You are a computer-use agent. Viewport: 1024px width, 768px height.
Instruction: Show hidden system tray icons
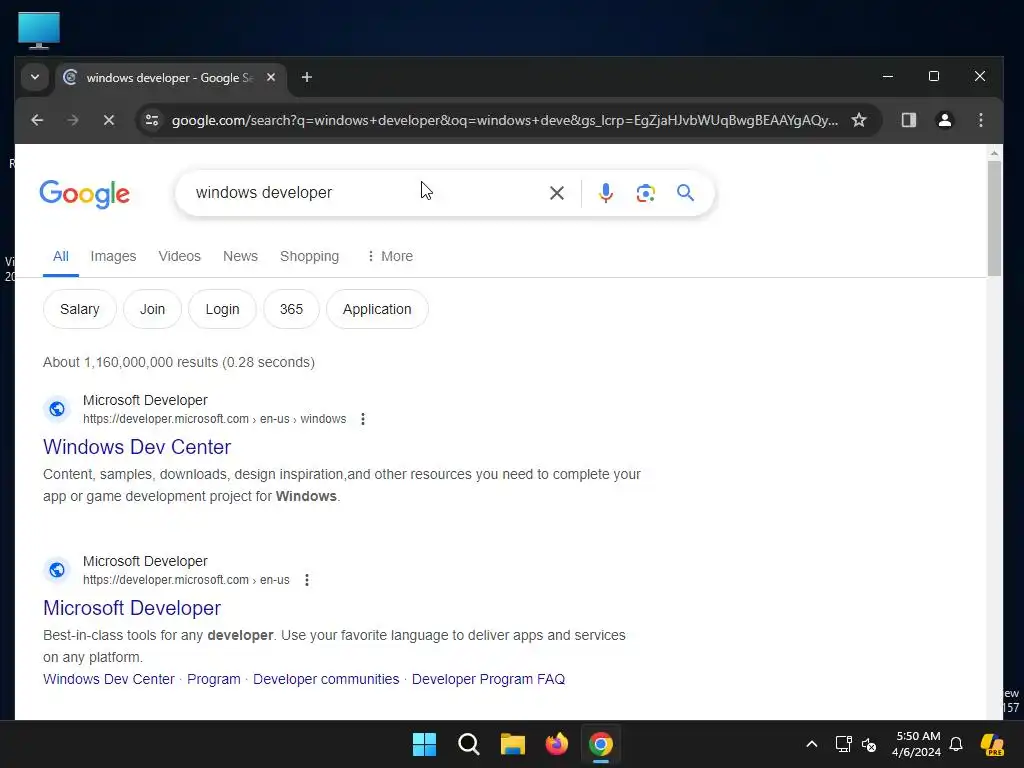[x=812, y=744]
